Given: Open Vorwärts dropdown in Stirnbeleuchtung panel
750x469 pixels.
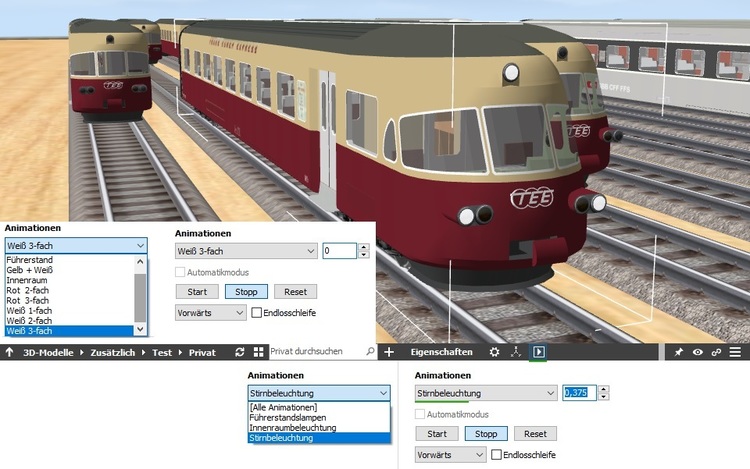Looking at the screenshot, I should pyautogui.click(x=450, y=455).
